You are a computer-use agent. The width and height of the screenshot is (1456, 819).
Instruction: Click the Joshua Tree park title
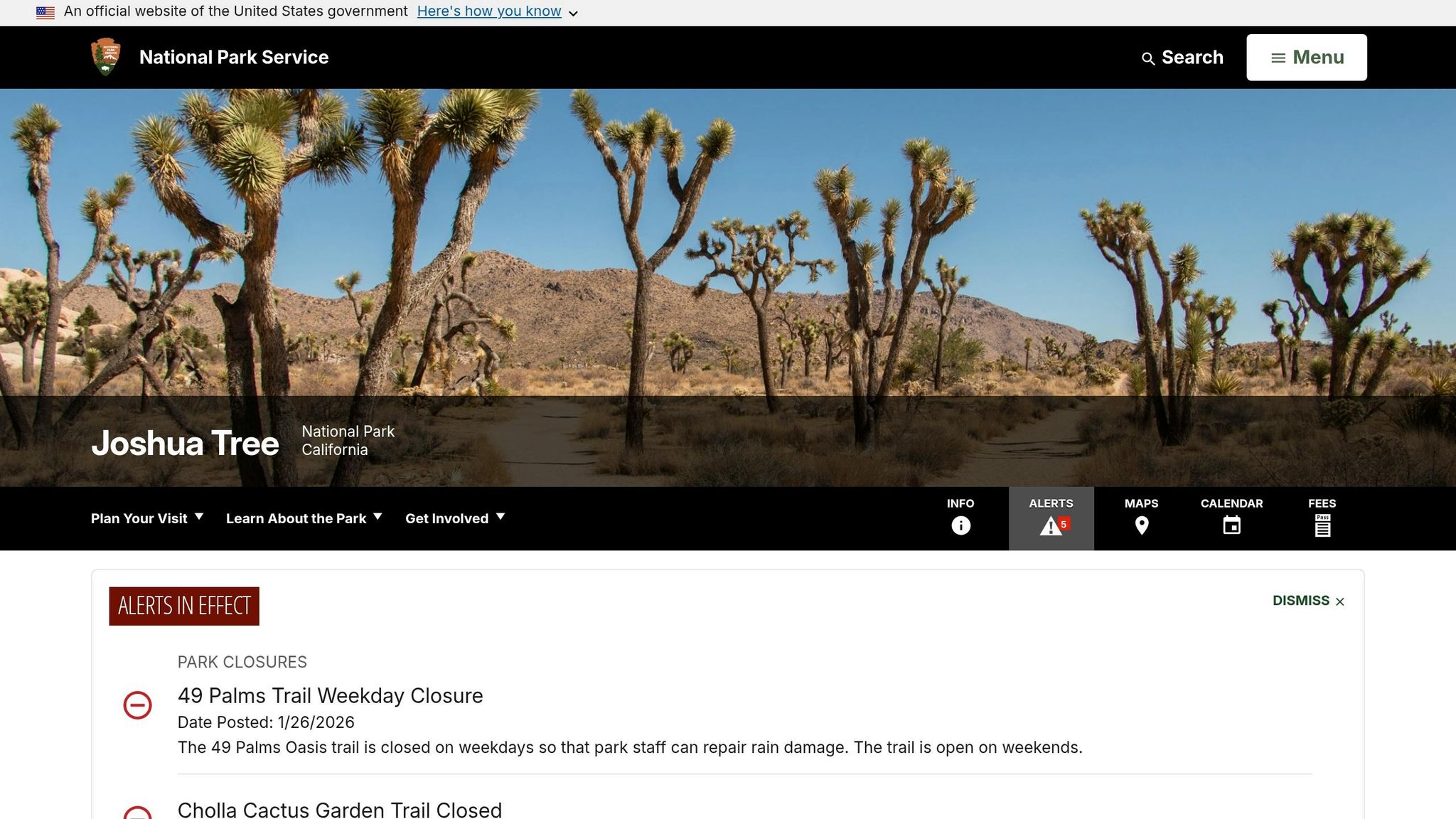click(185, 443)
